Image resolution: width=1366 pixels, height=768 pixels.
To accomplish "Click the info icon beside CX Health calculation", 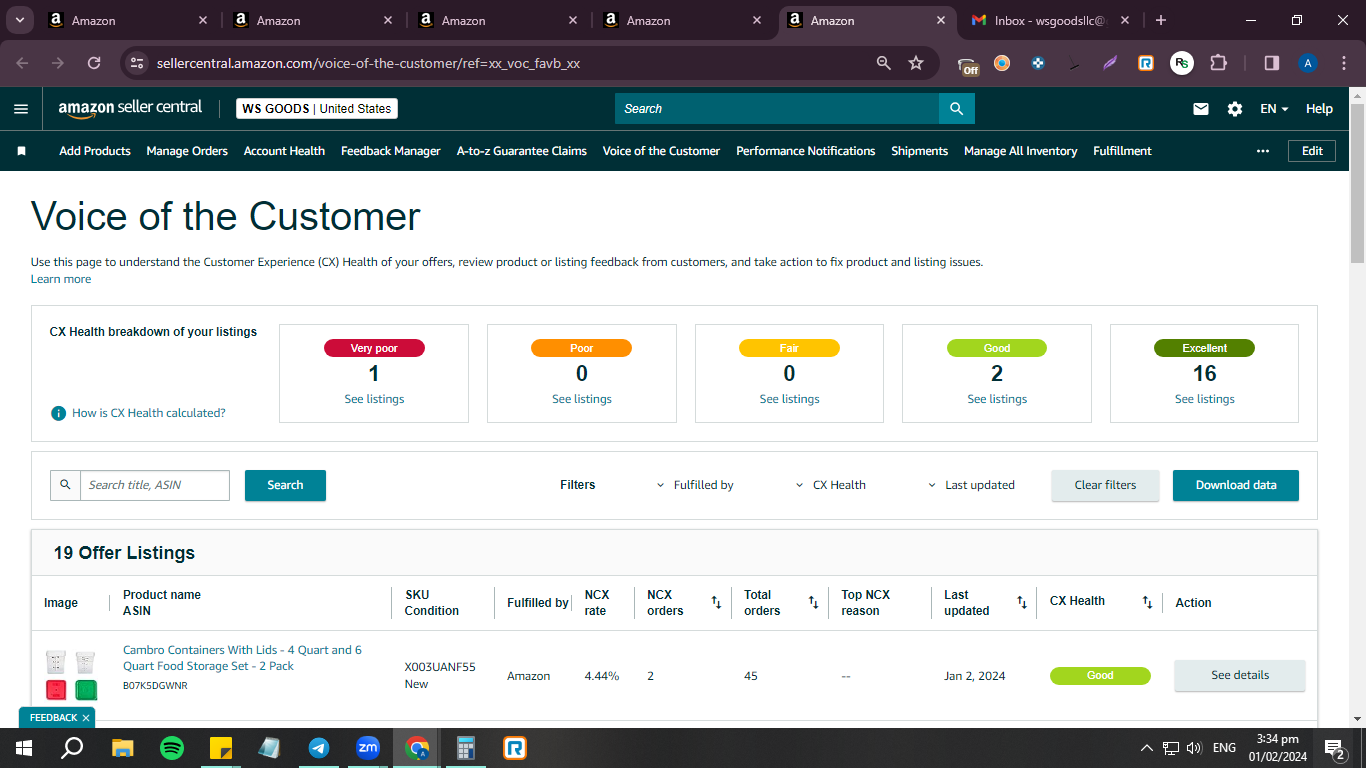I will [59, 413].
